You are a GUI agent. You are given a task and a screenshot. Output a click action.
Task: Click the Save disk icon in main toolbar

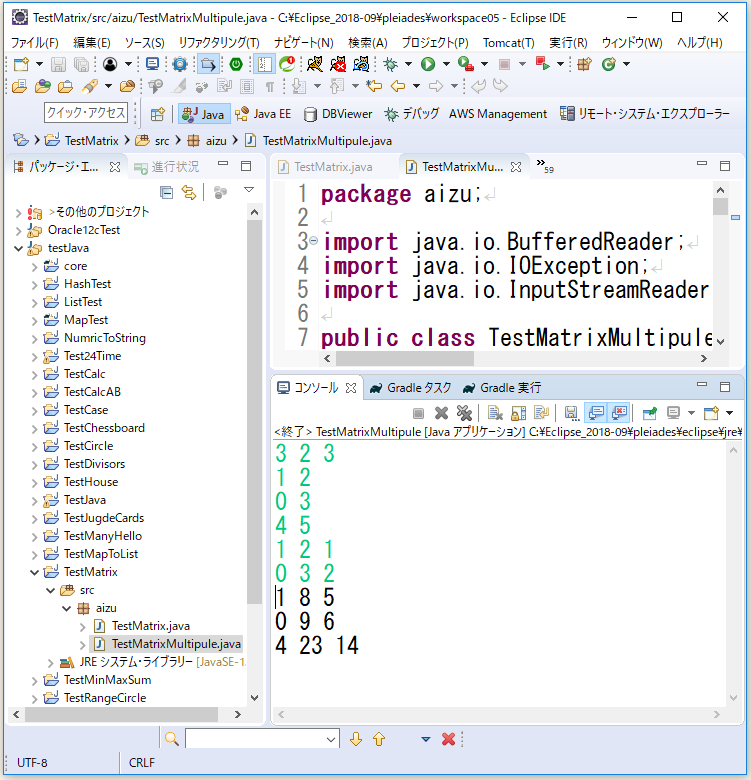[59, 65]
